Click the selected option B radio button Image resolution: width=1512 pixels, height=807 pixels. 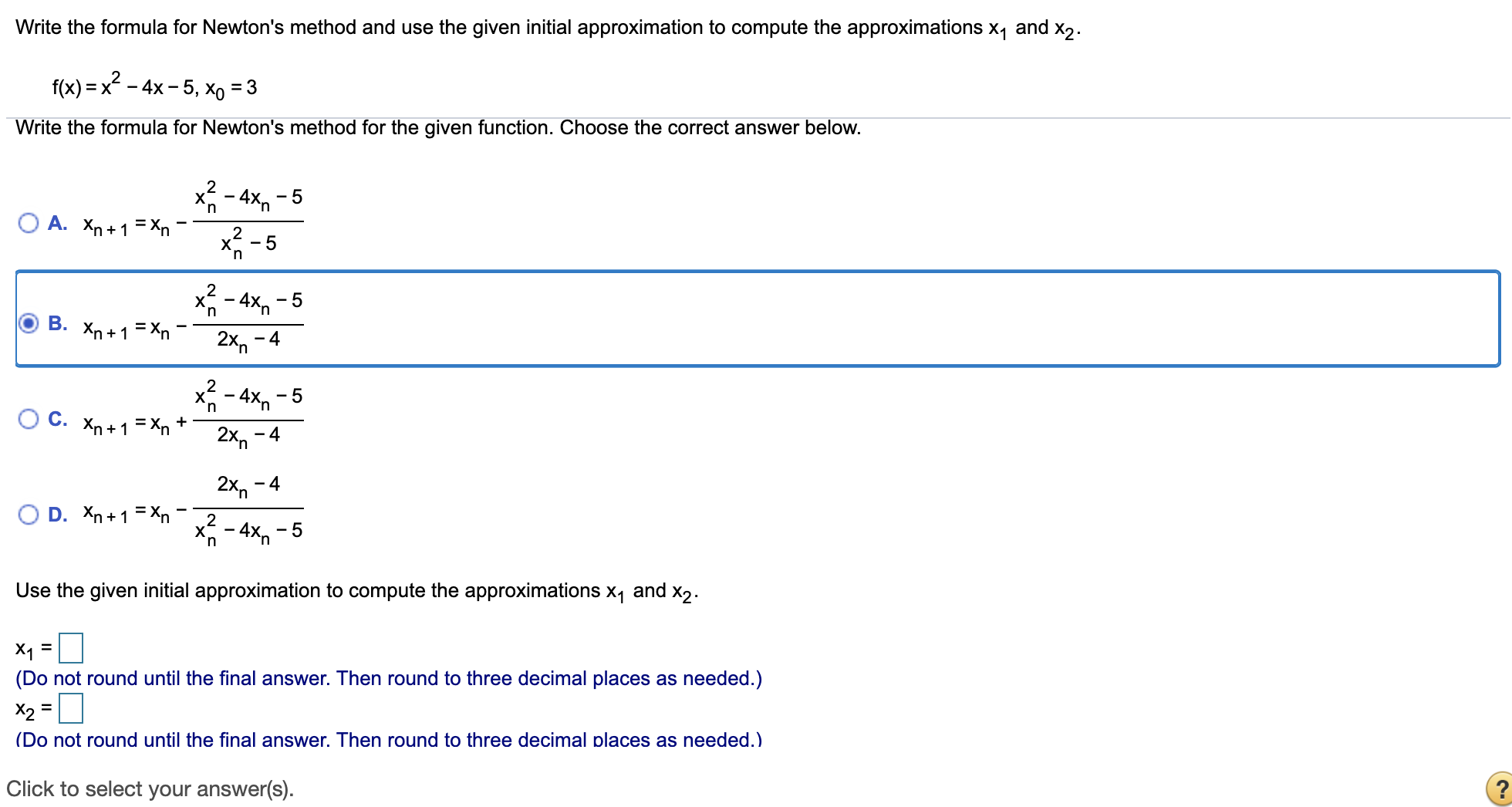point(29,323)
